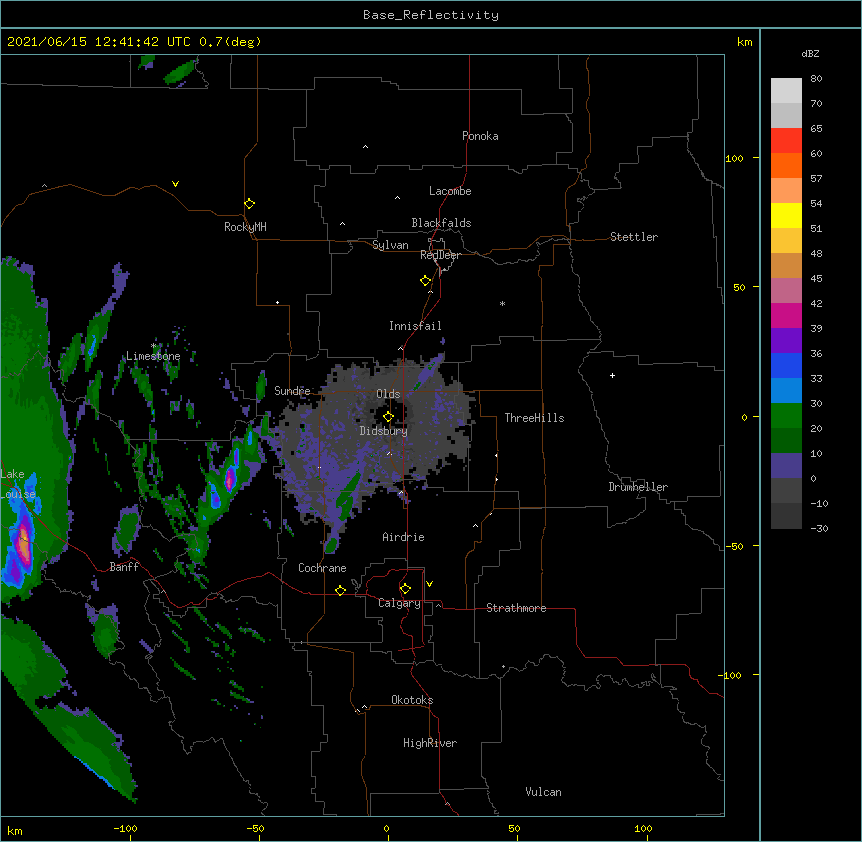Select the Airdrie city label
The height and width of the screenshot is (842, 862).
click(x=403, y=537)
